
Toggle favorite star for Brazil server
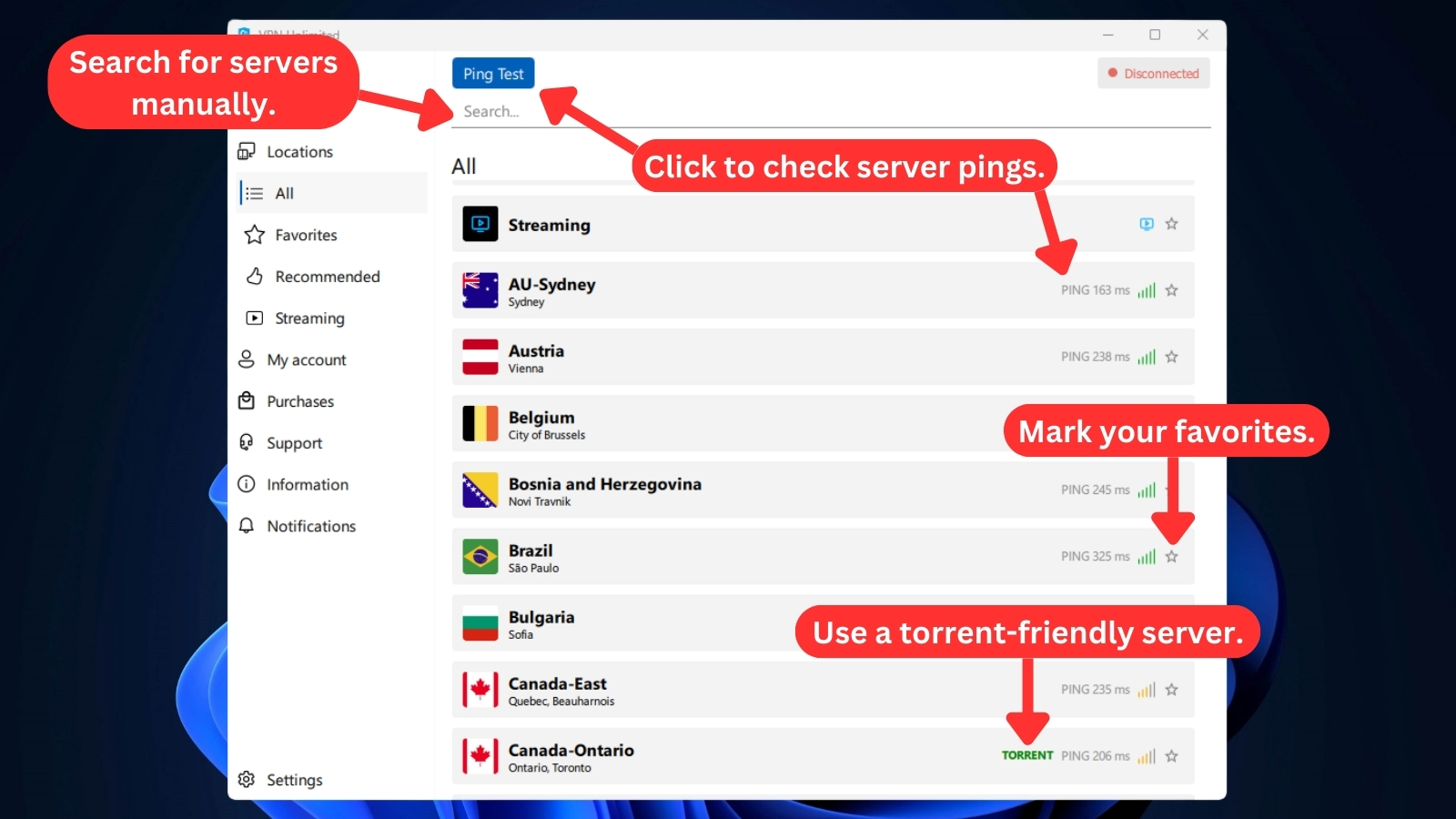pos(1171,556)
